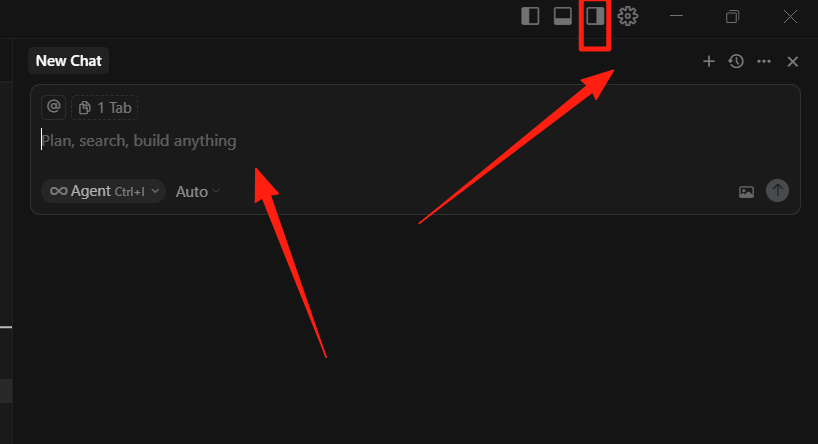818x444 pixels.
Task: Toggle the bottom panel layout icon
Action: click(x=562, y=16)
